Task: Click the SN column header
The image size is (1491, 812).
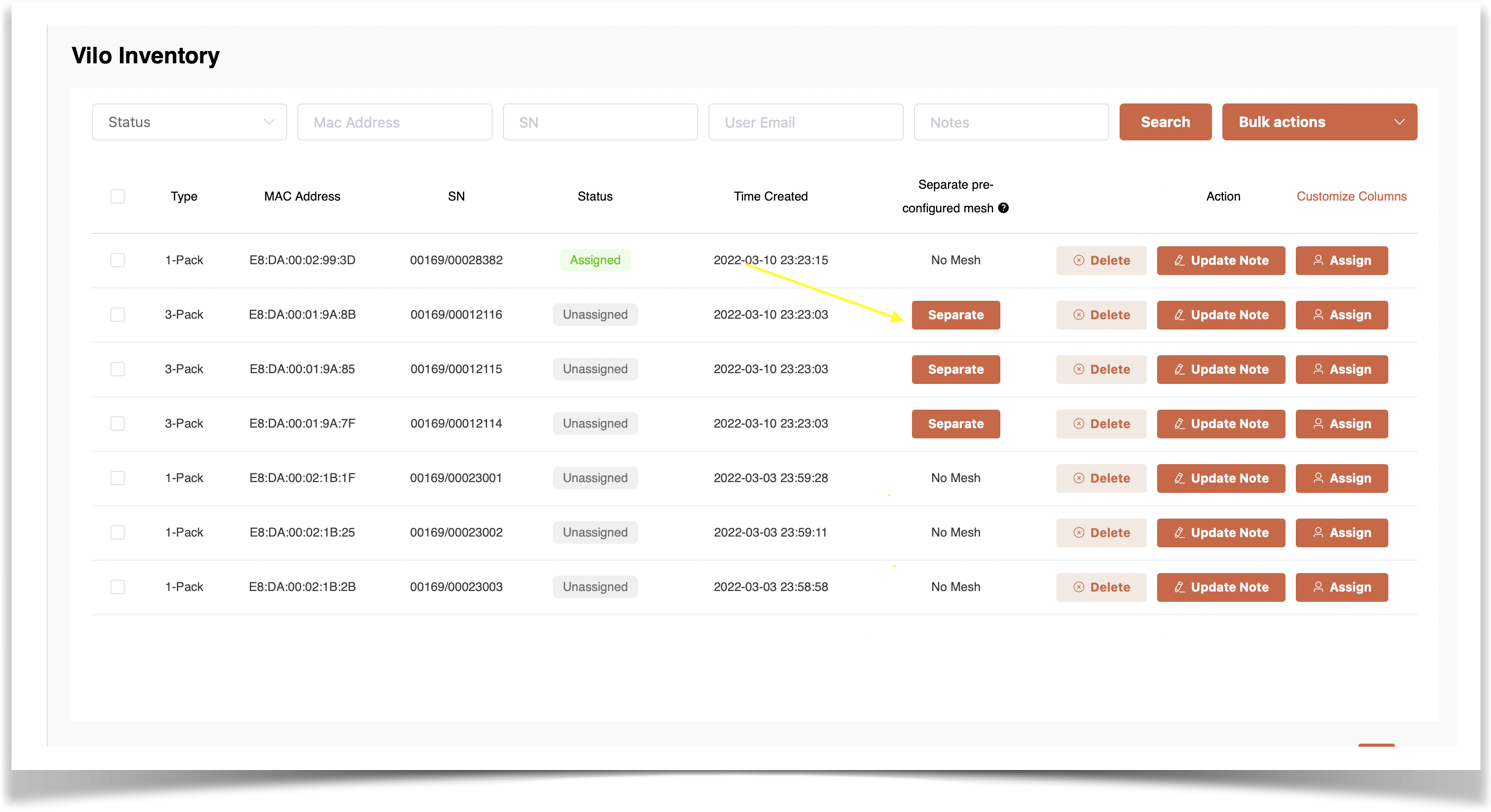Action: 456,196
